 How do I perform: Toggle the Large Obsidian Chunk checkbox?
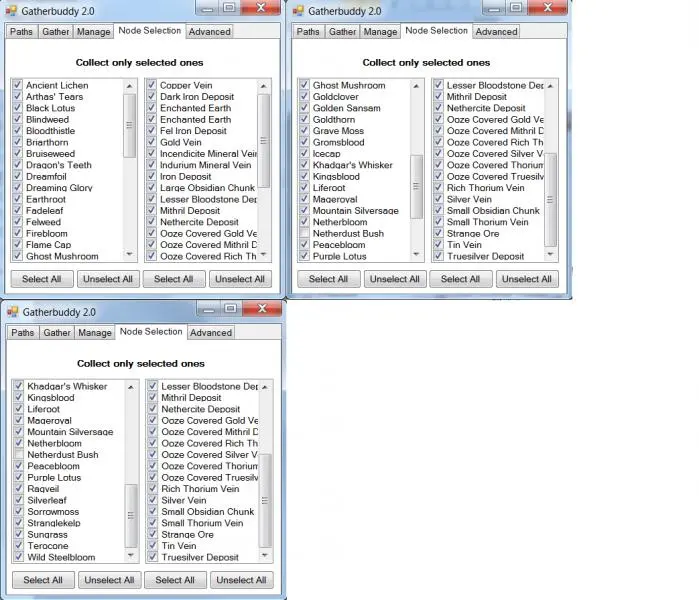click(152, 188)
